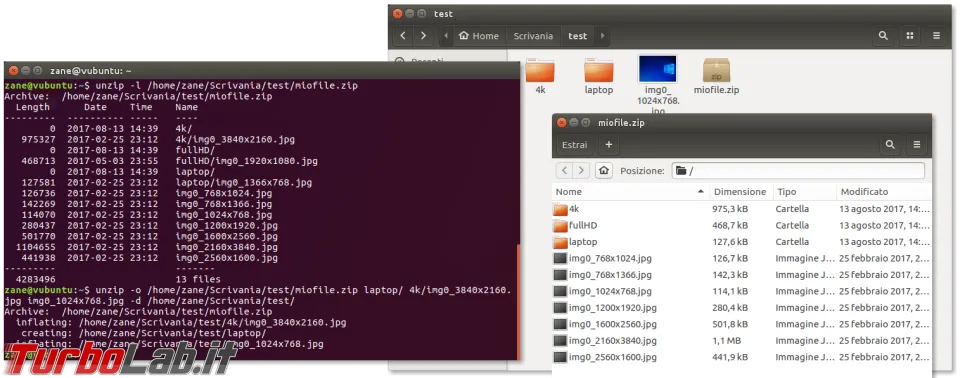Search in the test file manager window
This screenshot has height=378, width=960.
[883, 36]
